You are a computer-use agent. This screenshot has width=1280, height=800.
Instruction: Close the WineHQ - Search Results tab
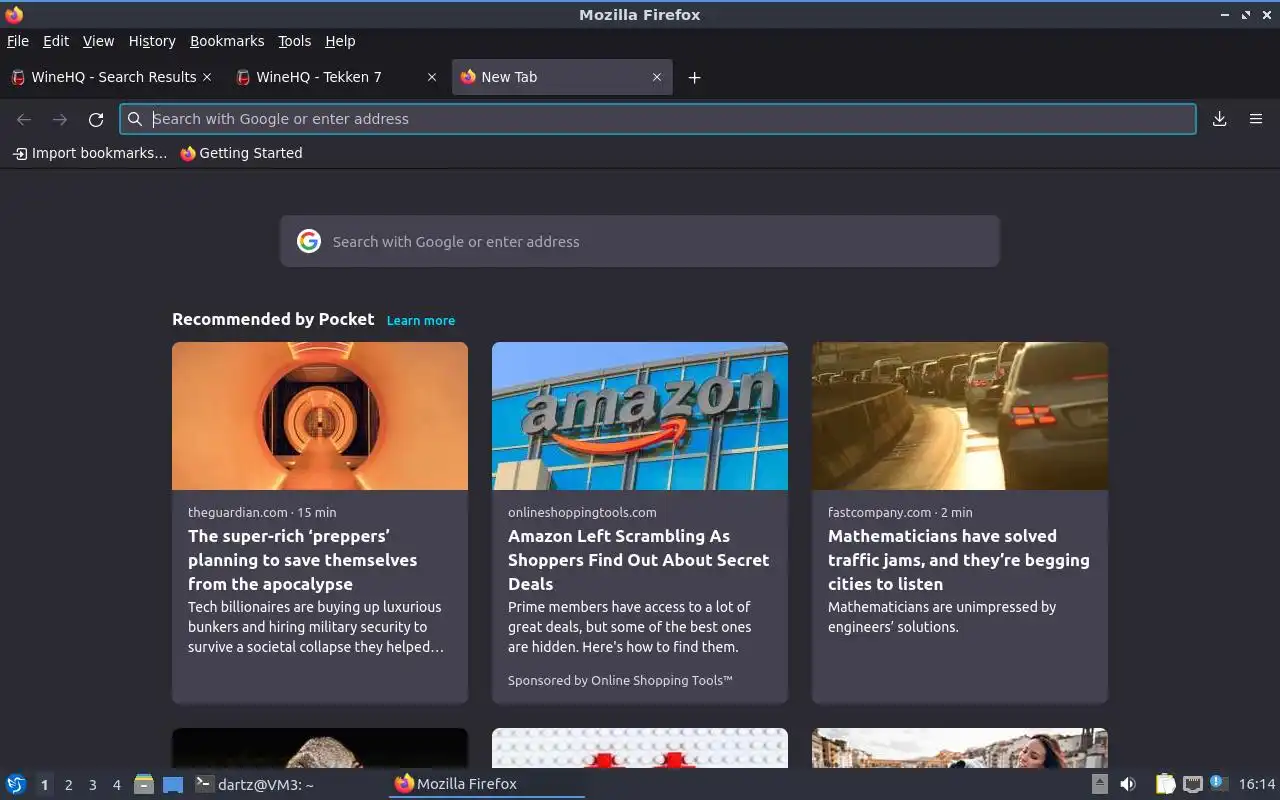point(207,77)
